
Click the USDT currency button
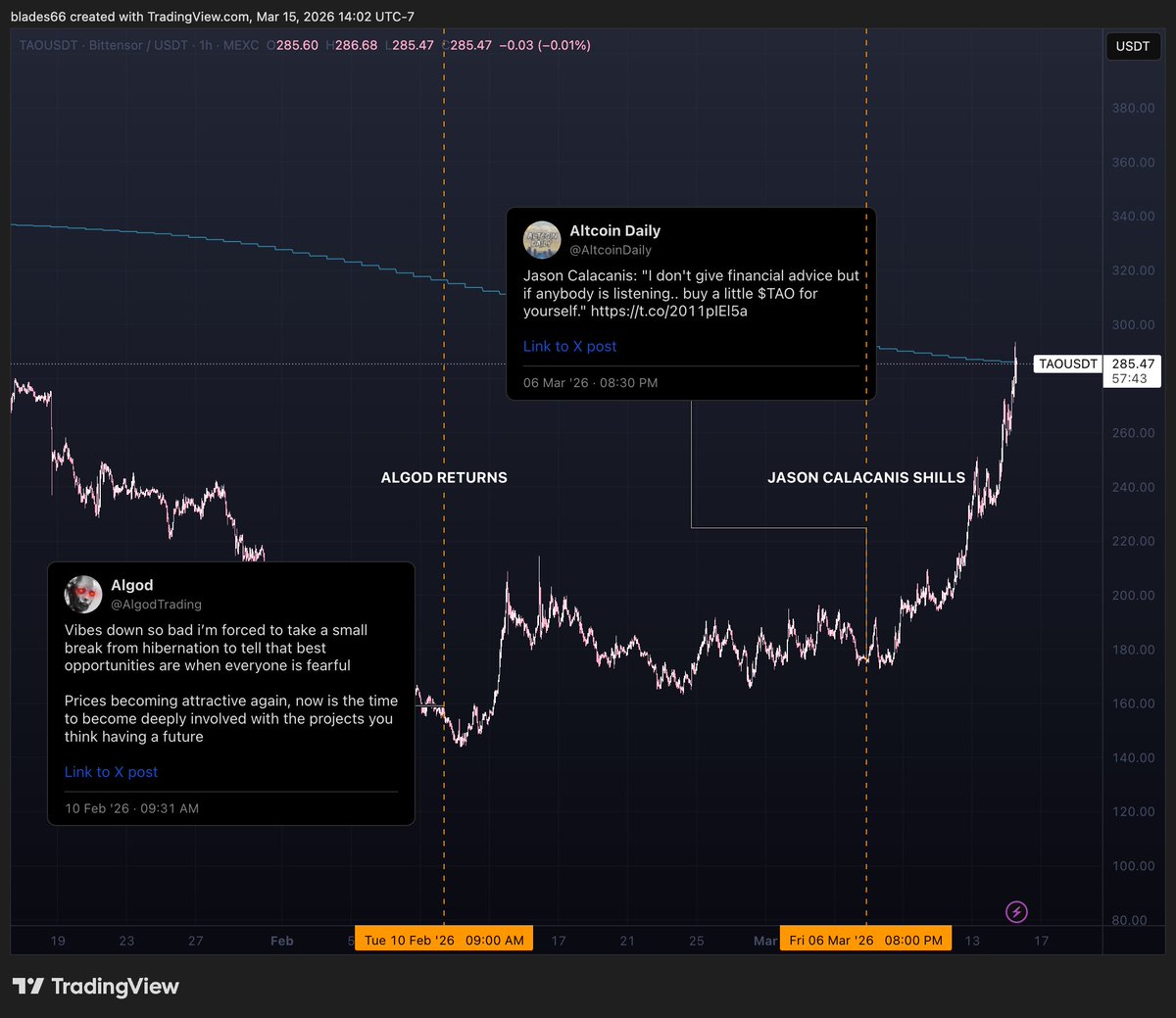(1133, 46)
